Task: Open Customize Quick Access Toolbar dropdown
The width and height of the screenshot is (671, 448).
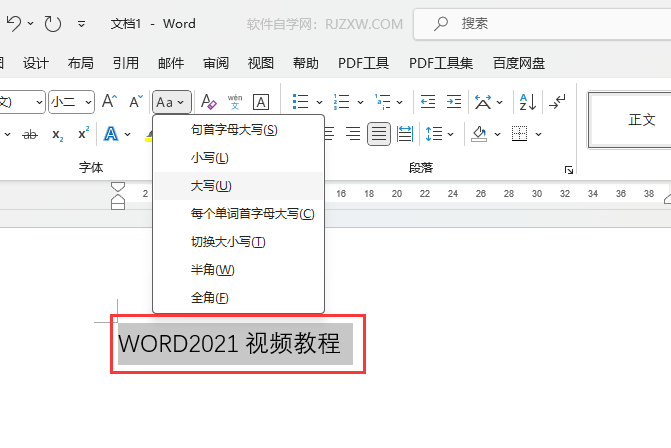Action: pyautogui.click(x=81, y=24)
